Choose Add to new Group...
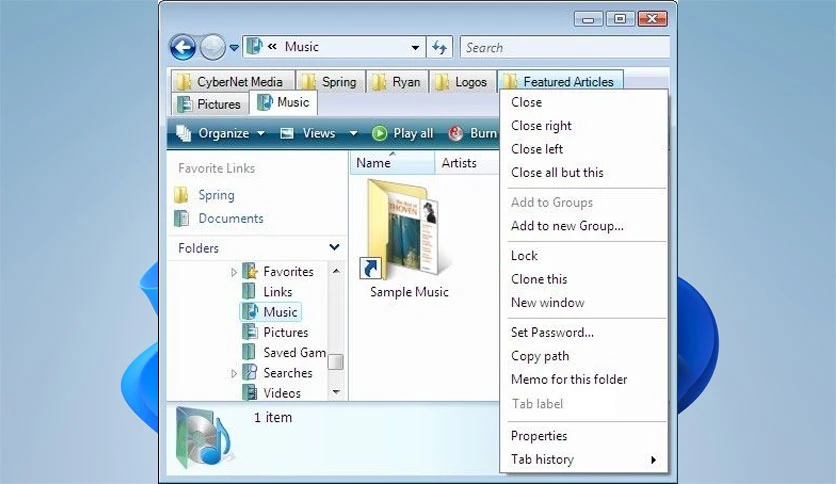This screenshot has width=836, height=484. pos(584,226)
